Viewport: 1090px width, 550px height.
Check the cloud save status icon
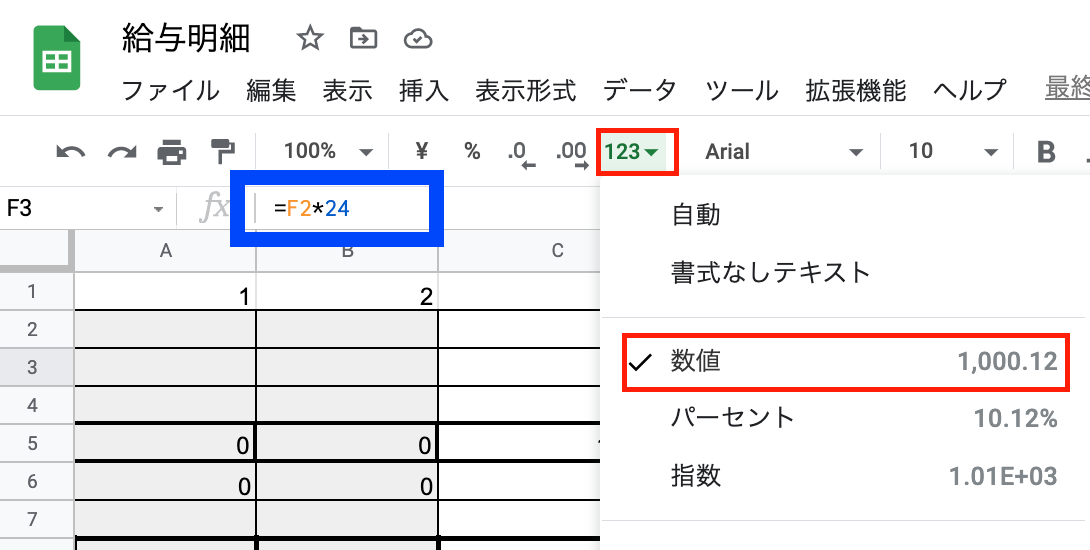[418, 39]
